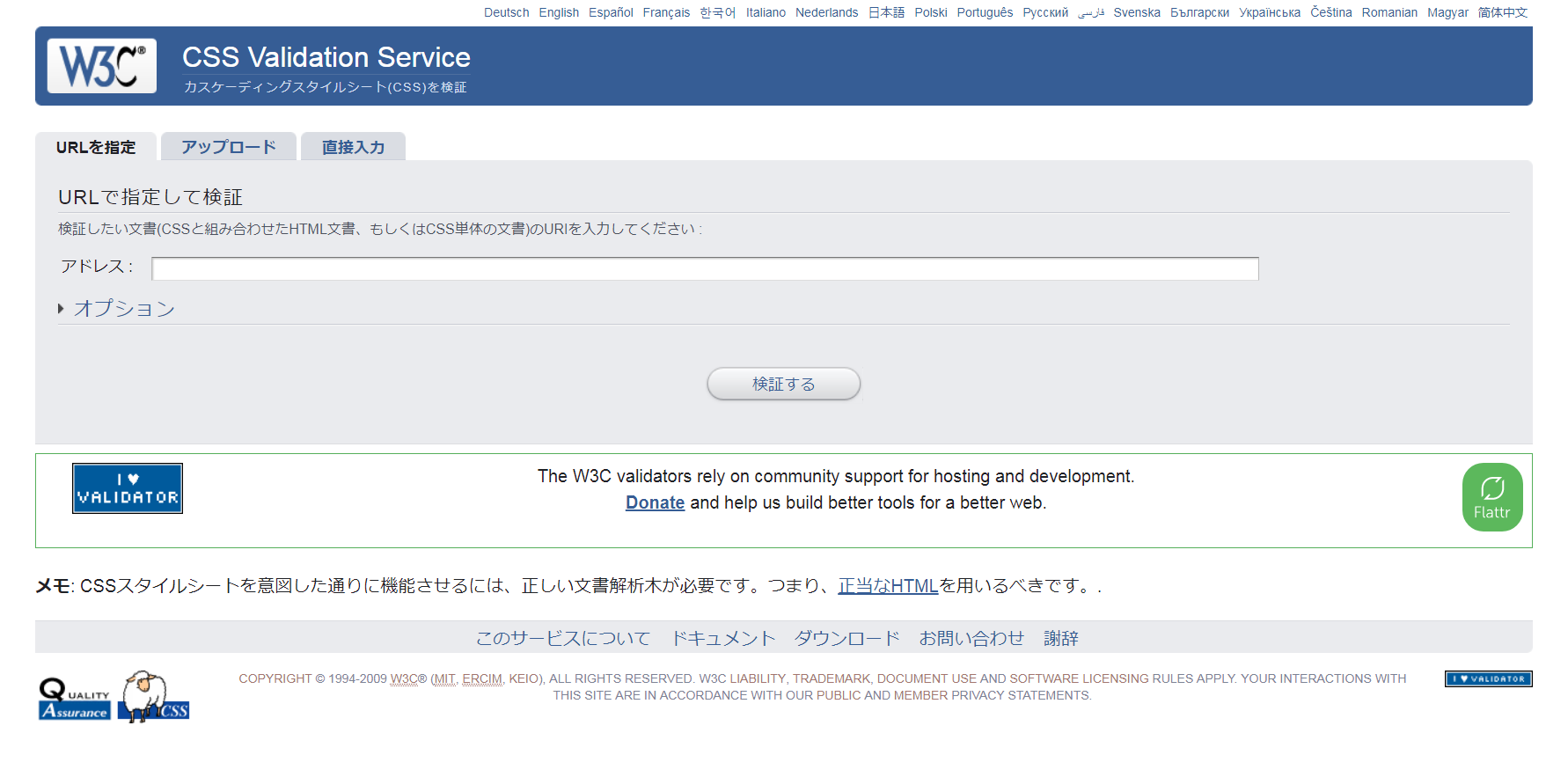Switch language to Português

point(985,12)
